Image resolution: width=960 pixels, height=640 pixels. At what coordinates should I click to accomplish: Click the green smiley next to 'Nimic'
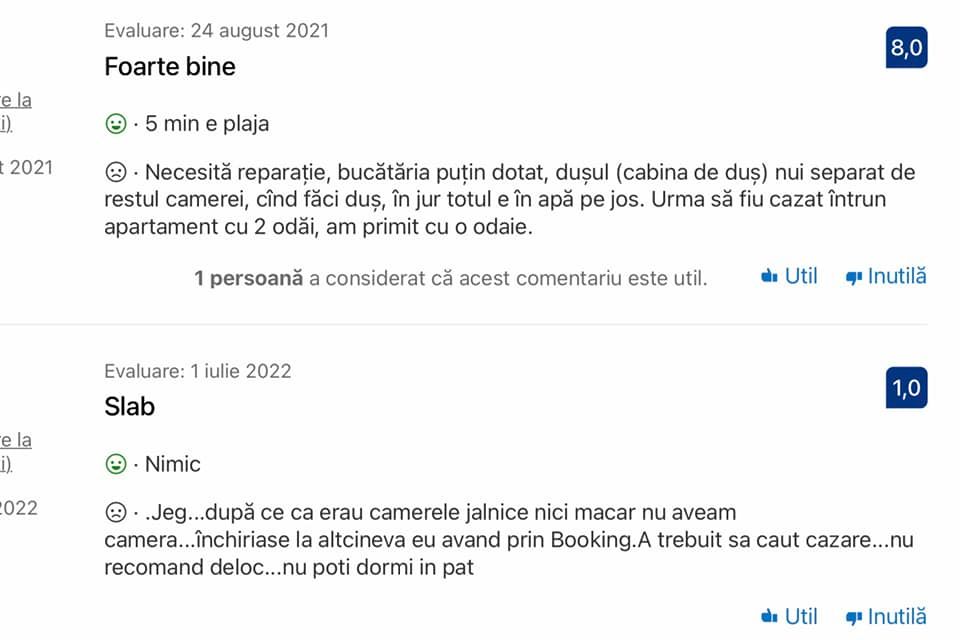pos(116,464)
